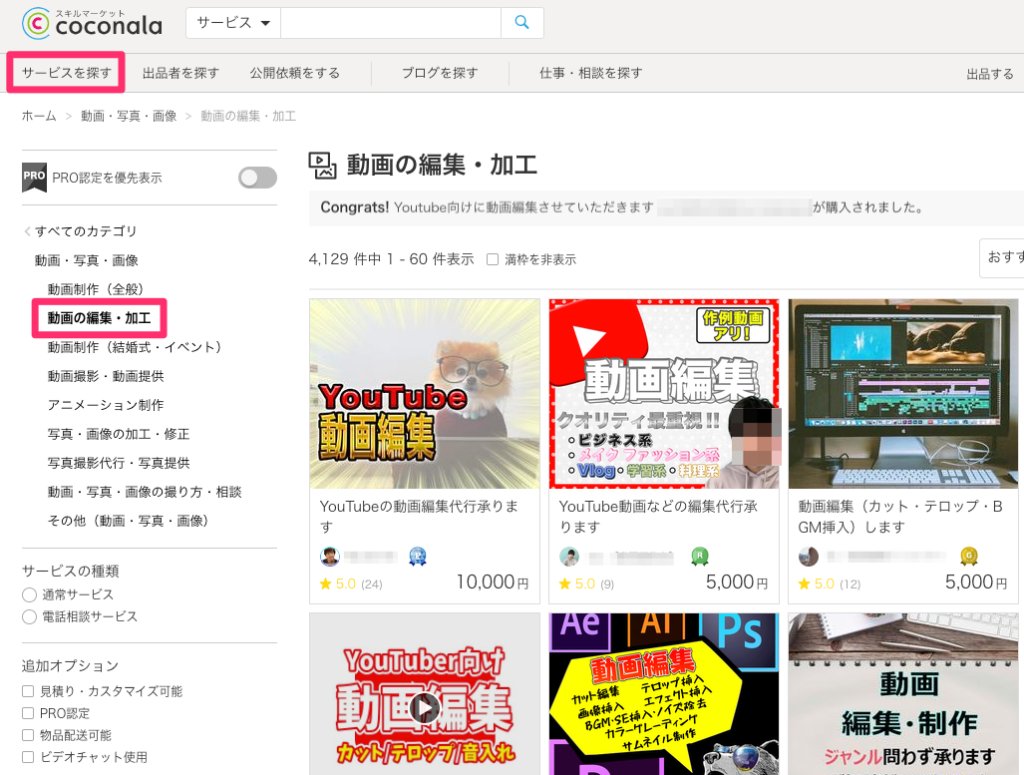Click the search text field
Viewport: 1024px width, 775px height.
click(x=391, y=22)
